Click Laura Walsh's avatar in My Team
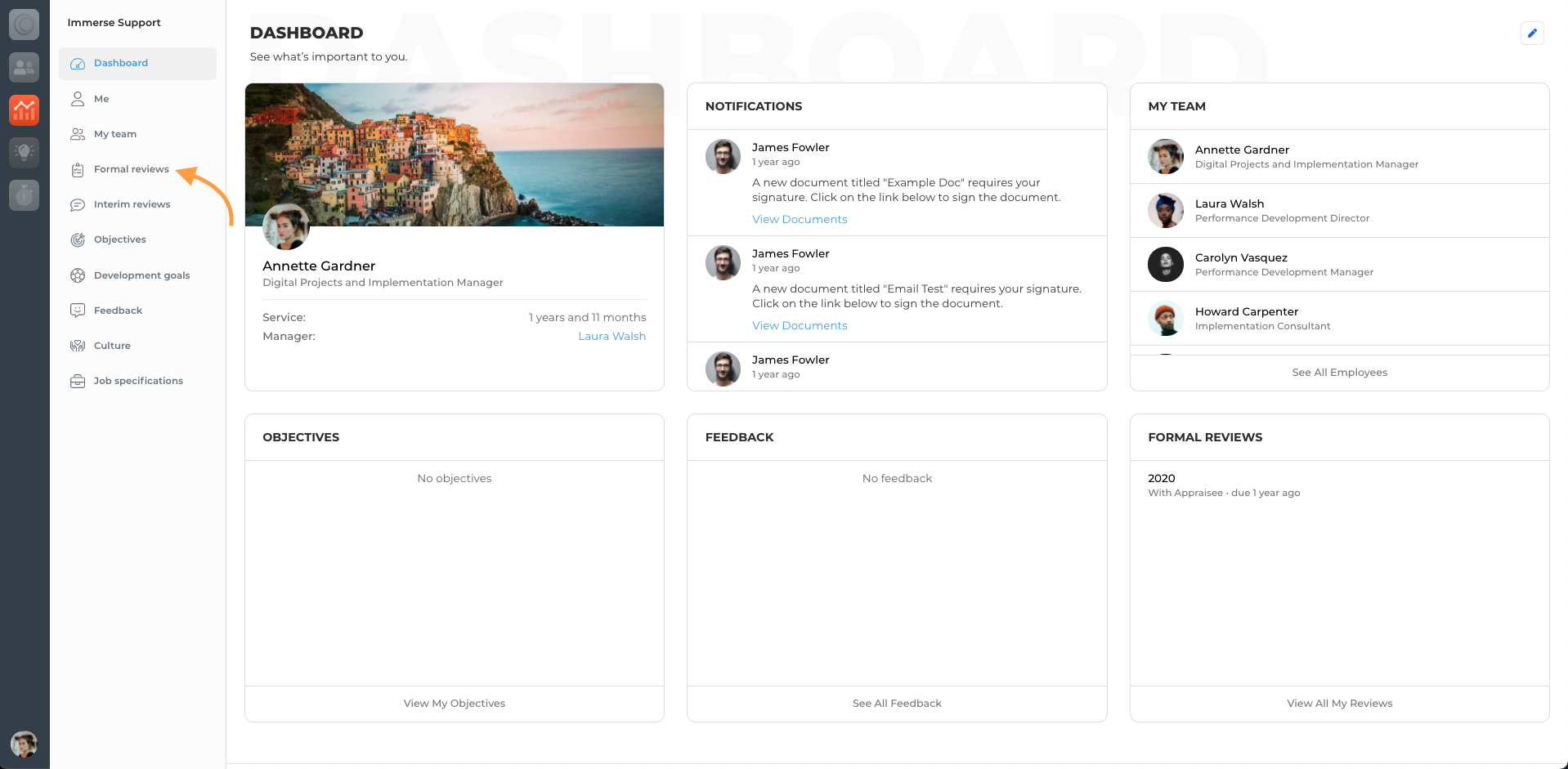 [x=1166, y=210]
